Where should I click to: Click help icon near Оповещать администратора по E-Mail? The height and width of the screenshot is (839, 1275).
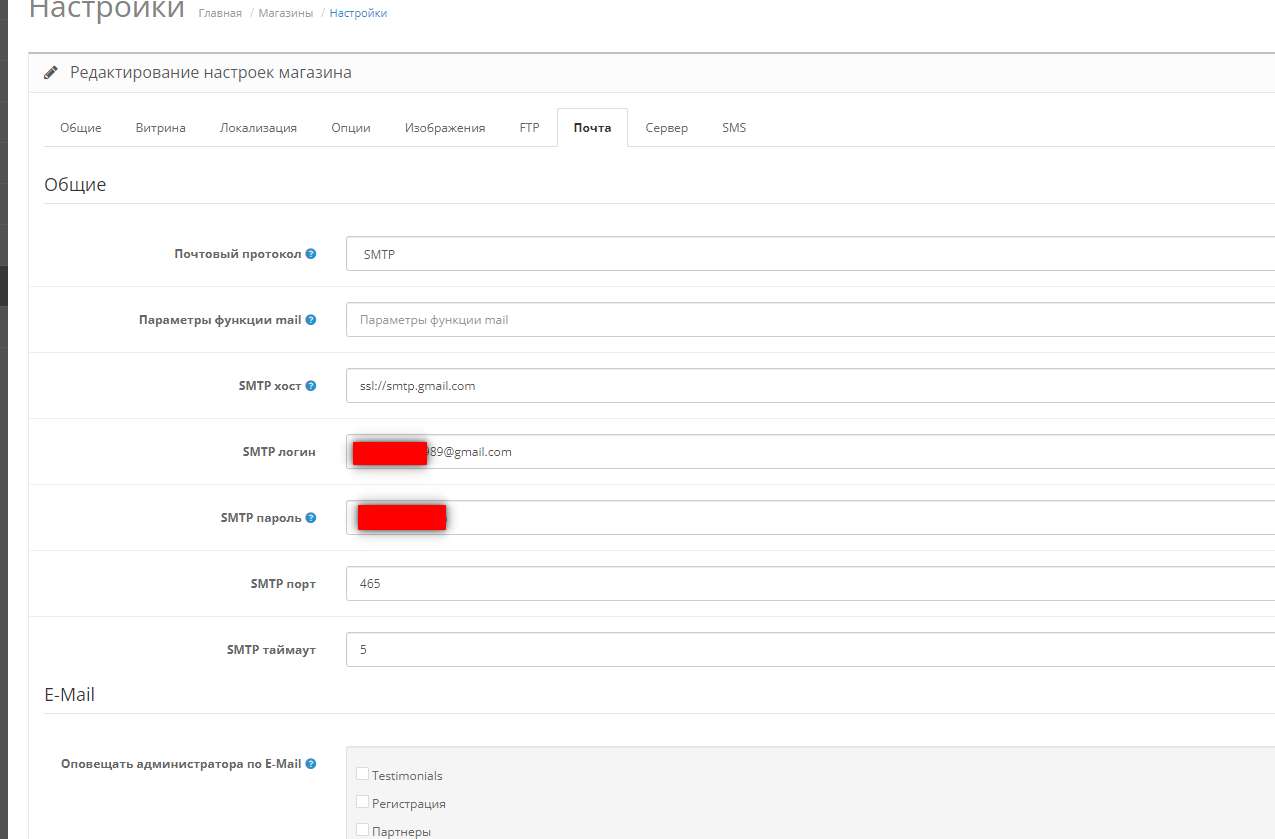(311, 764)
